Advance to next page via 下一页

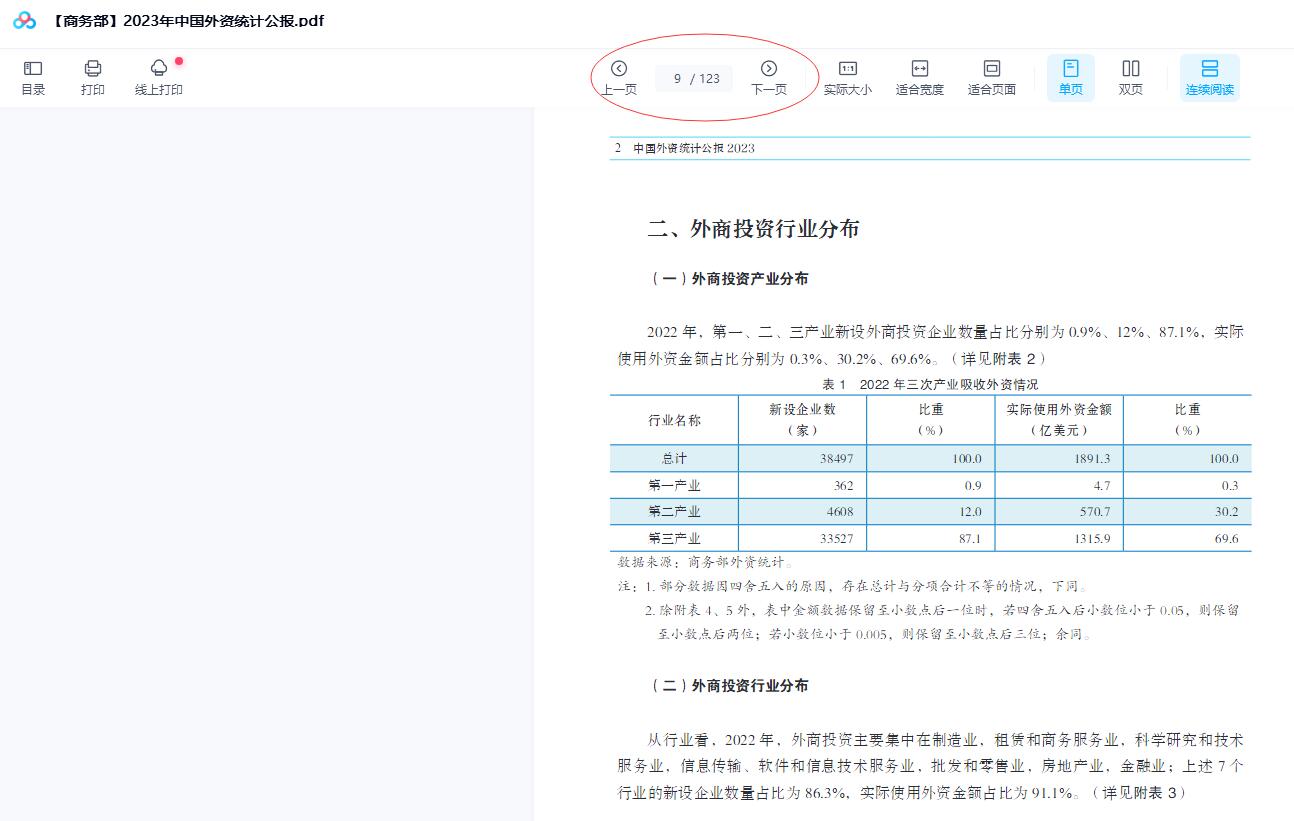(x=769, y=77)
